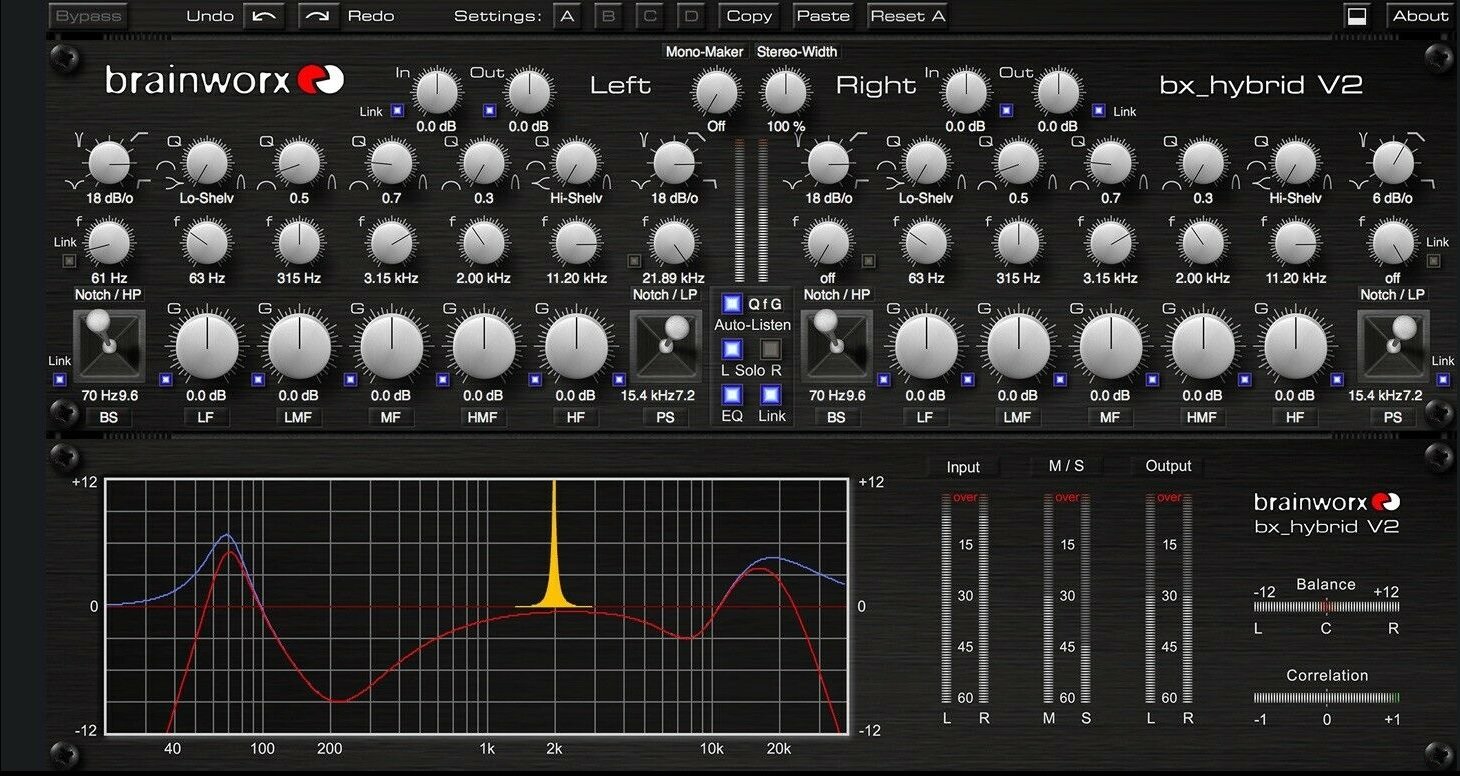Click the Right '11.20 kHz' frequency value

point(1295,278)
